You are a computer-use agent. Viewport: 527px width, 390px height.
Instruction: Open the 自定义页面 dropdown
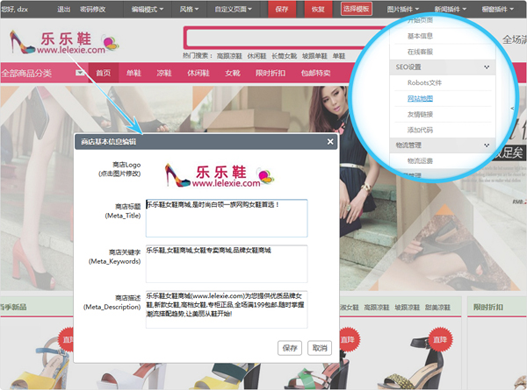point(233,9)
